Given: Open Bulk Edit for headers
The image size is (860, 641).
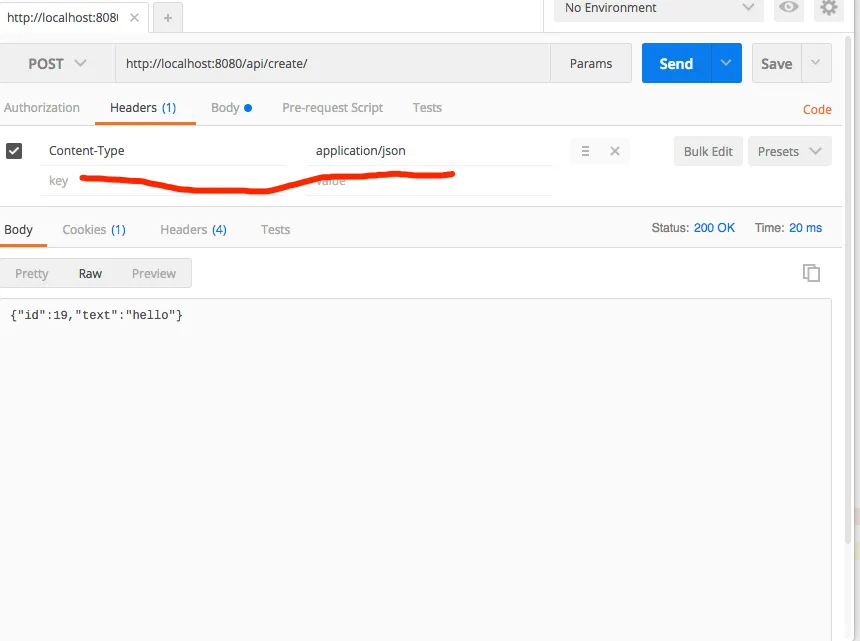Looking at the screenshot, I should pyautogui.click(x=708, y=151).
